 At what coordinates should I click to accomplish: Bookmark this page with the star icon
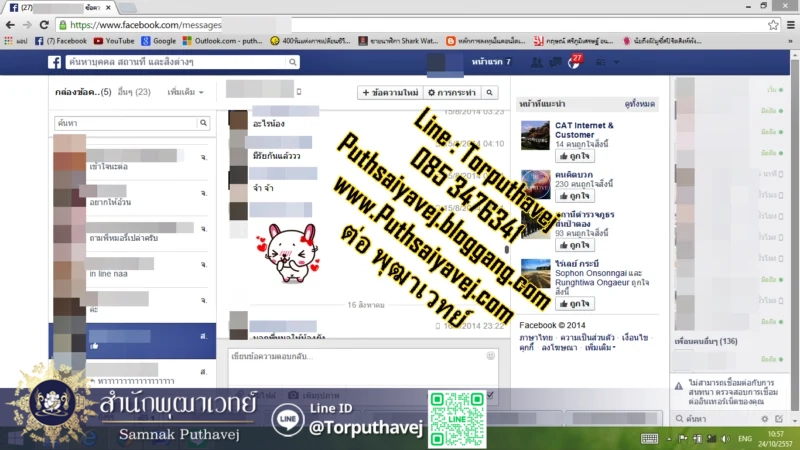(773, 24)
